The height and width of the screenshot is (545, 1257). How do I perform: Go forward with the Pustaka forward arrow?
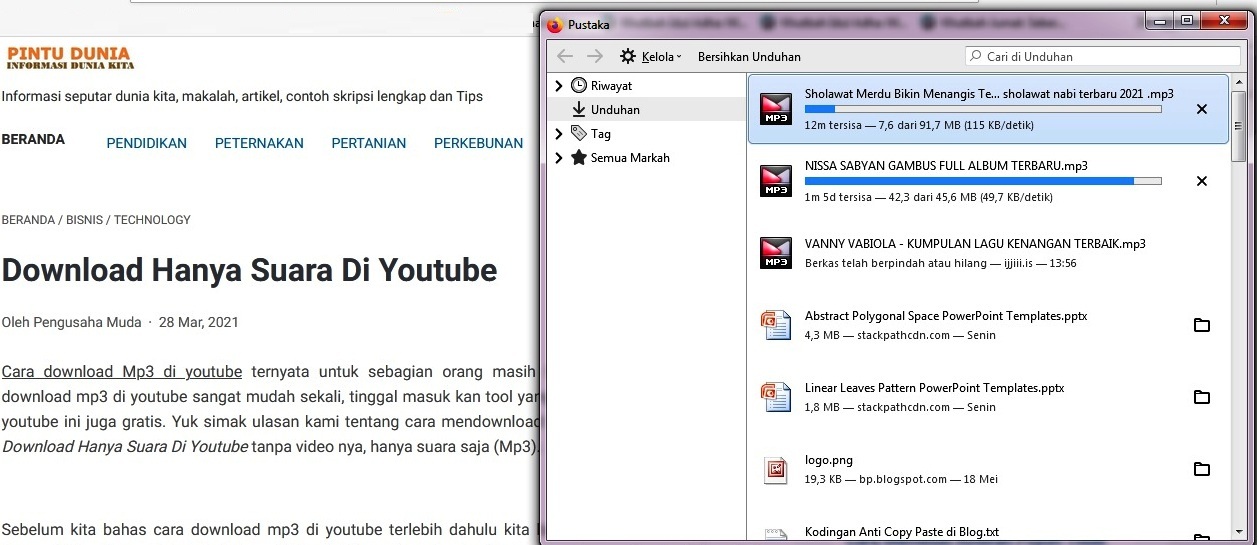(595, 56)
